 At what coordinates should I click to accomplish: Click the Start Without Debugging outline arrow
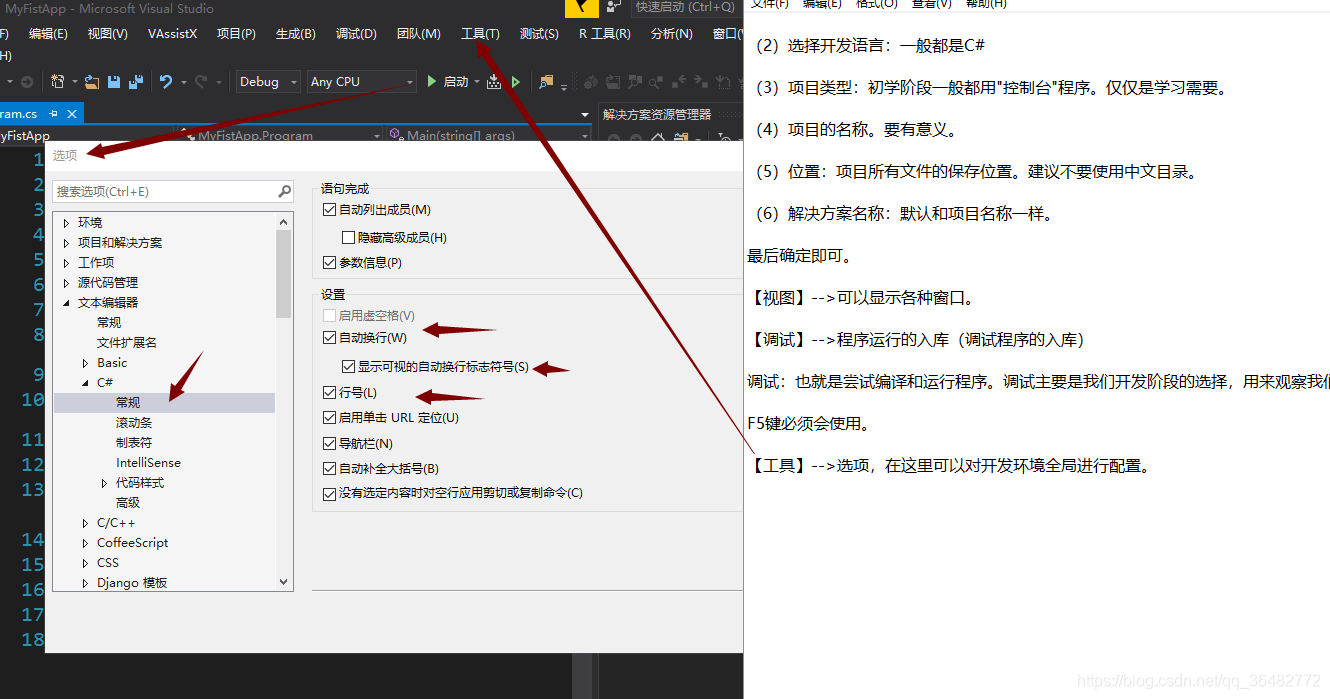516,82
